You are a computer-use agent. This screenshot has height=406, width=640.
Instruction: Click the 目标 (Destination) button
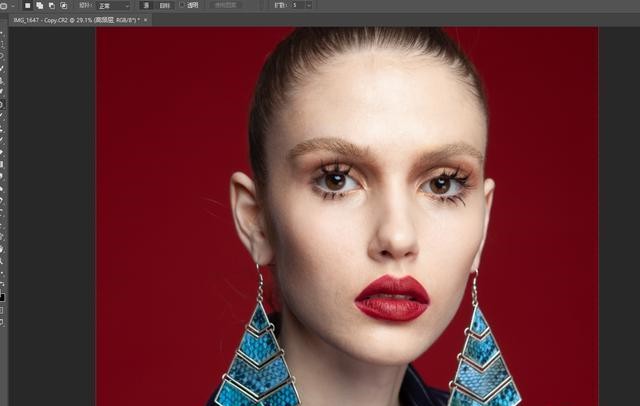164,6
